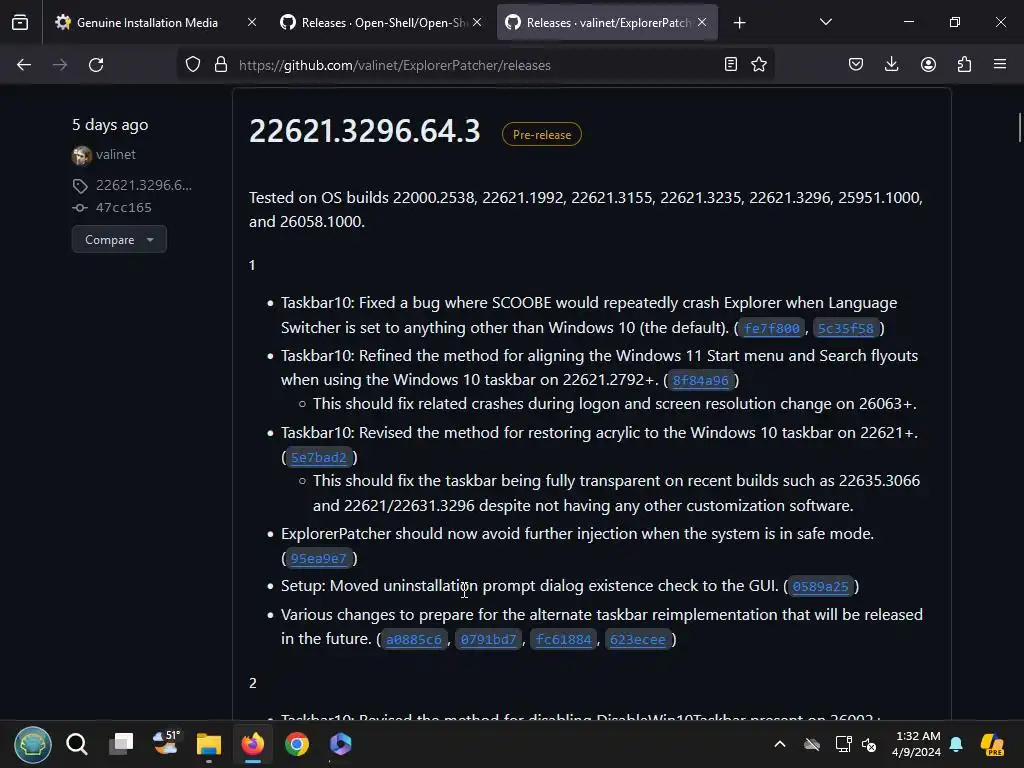Launch Google Chrome from the taskbar
1024x768 pixels.
point(296,744)
